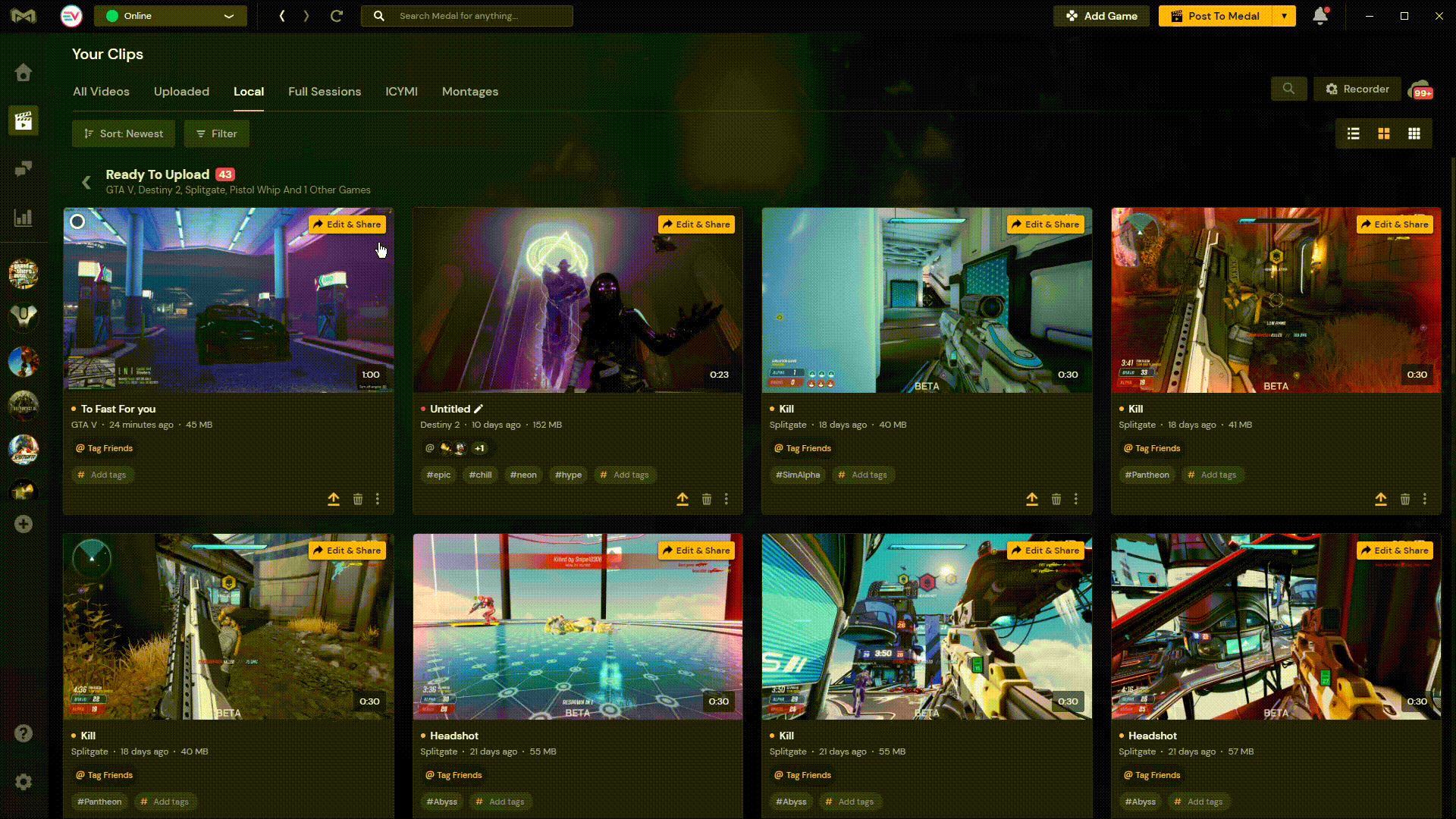Expand Post To Medal dropdown arrow
The image size is (1456, 819).
[1284, 16]
